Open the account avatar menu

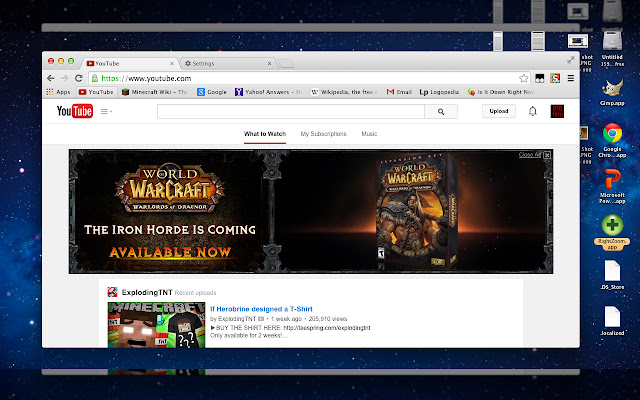[557, 111]
